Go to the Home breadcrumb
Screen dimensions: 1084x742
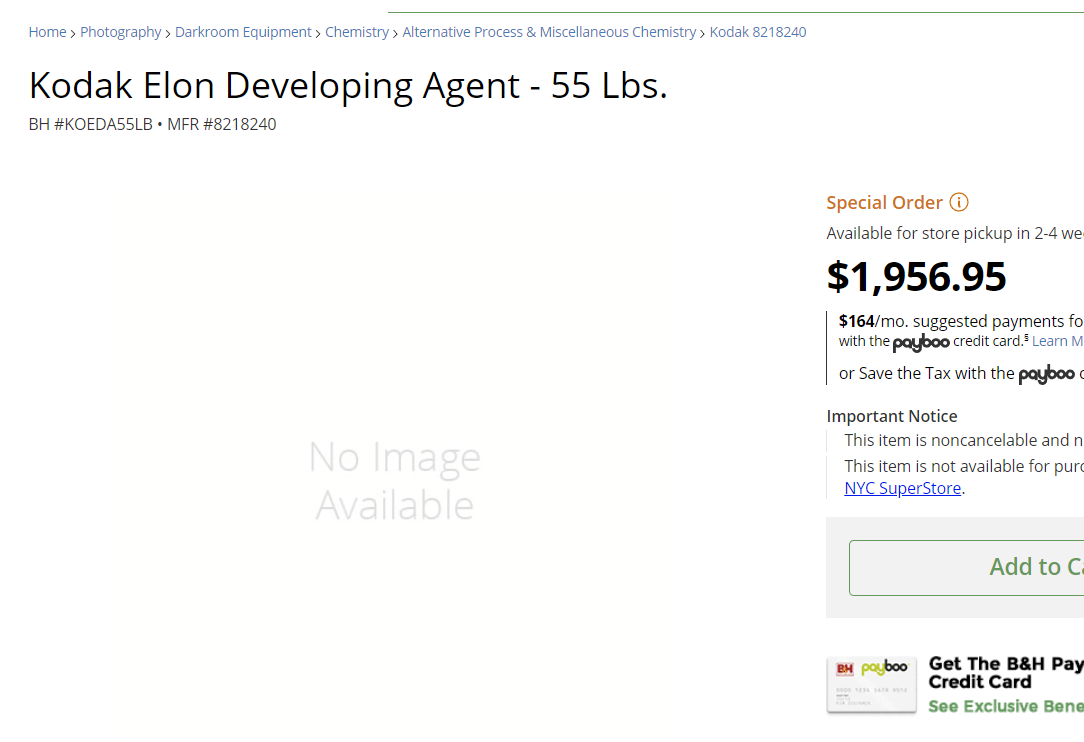pos(47,32)
